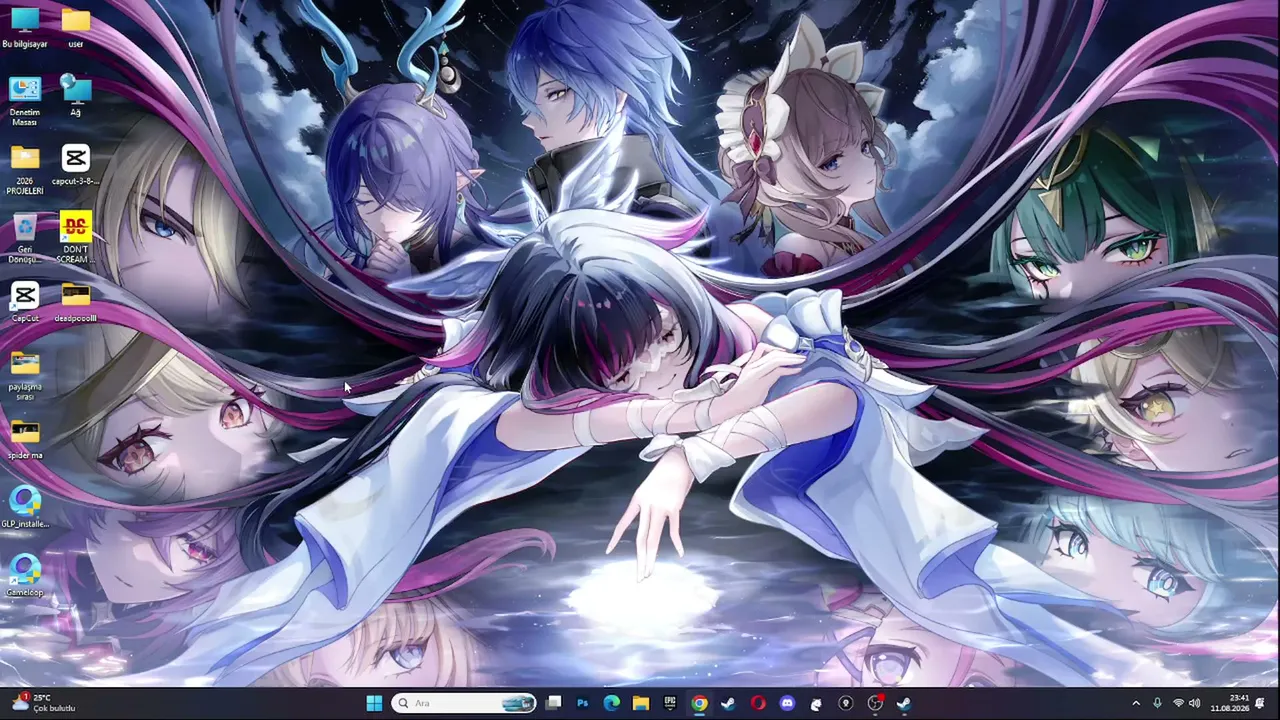Select the Denetim Masası desktop icon
1280x720 pixels.
[25, 101]
